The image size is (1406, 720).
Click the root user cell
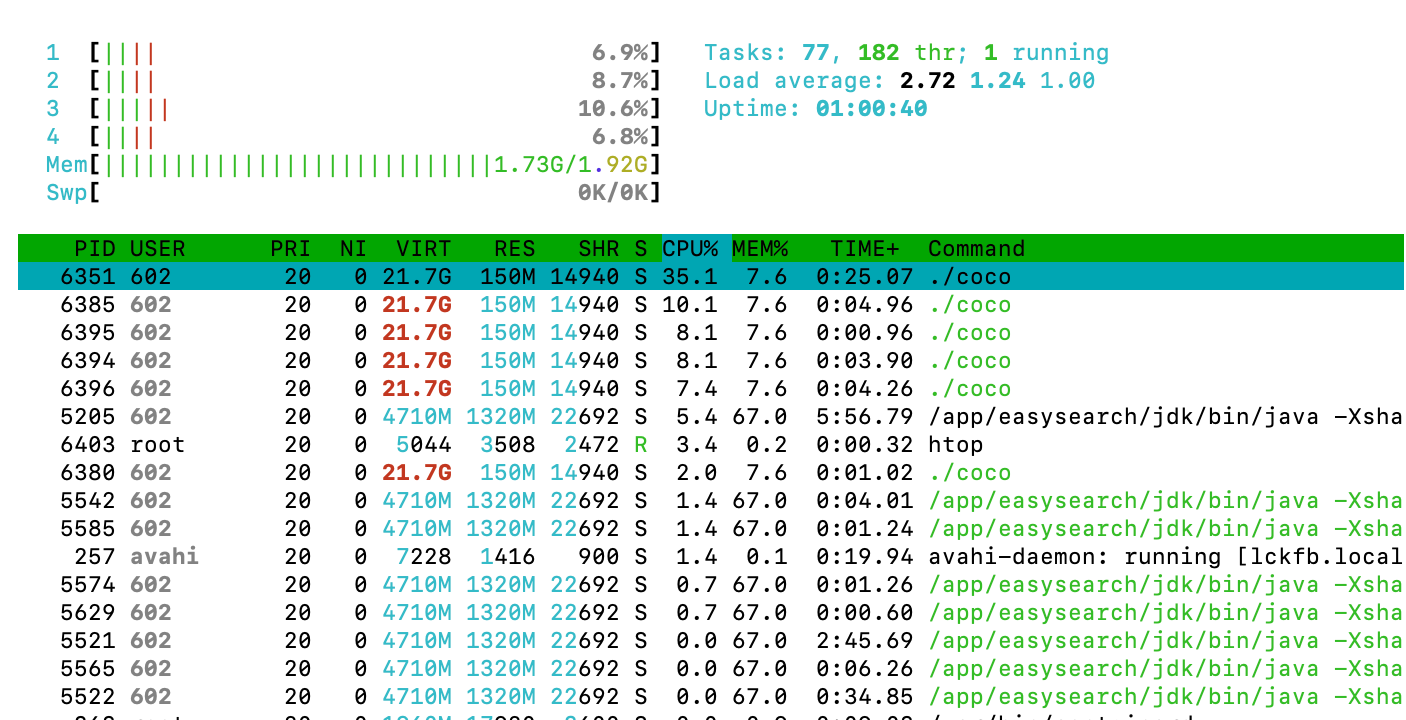157,444
